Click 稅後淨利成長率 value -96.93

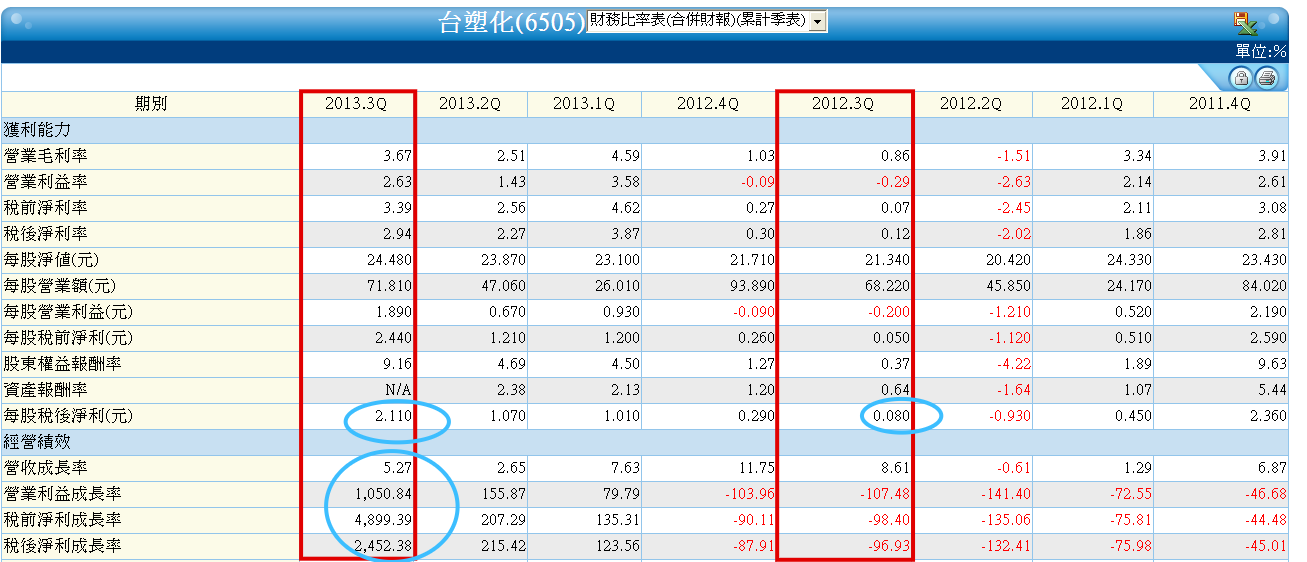coord(887,546)
